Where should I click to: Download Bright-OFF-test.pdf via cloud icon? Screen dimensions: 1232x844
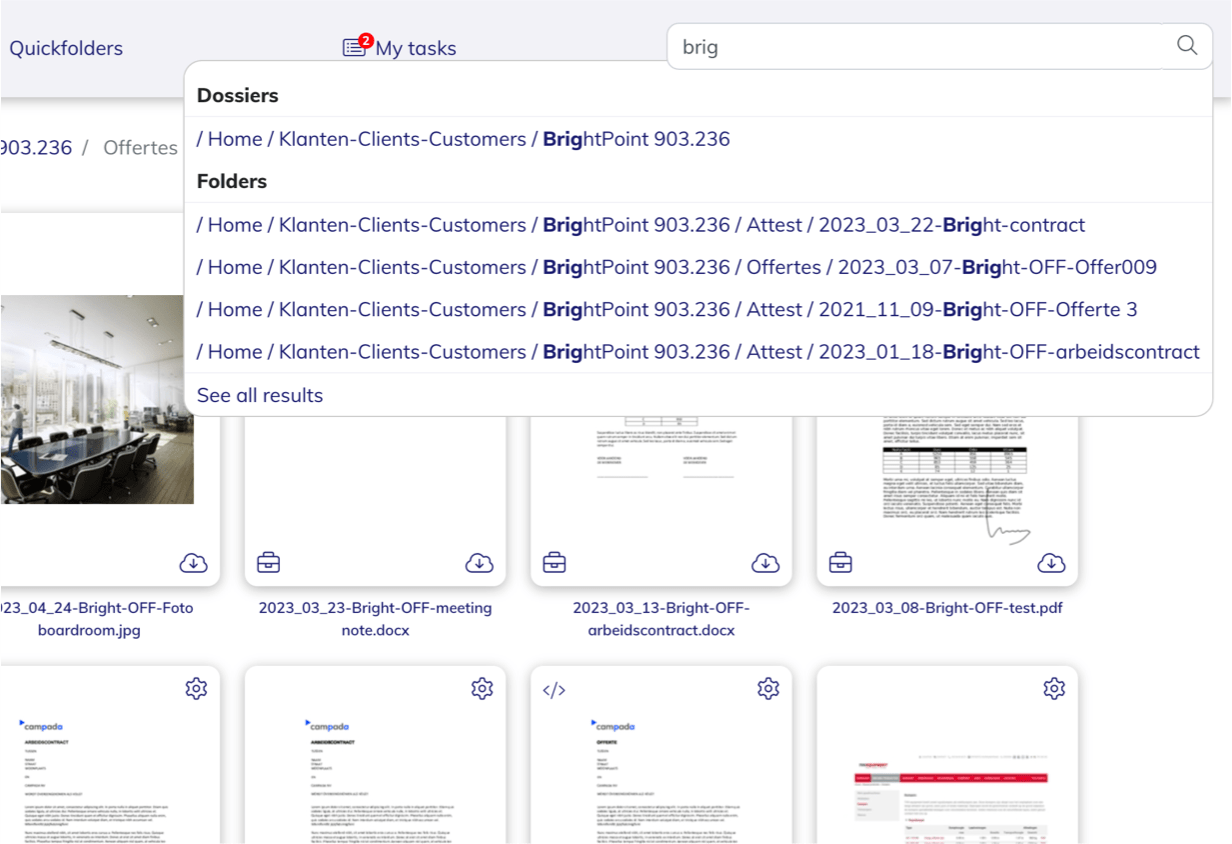point(1051,563)
